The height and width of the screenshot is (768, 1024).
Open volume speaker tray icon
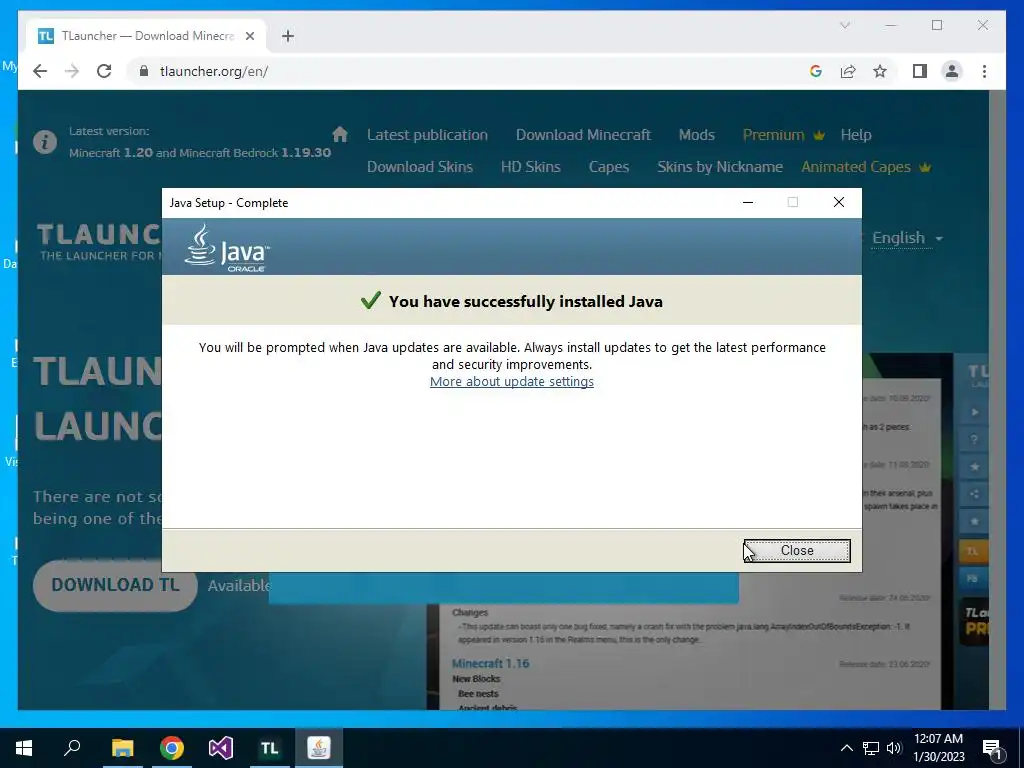pos(894,748)
